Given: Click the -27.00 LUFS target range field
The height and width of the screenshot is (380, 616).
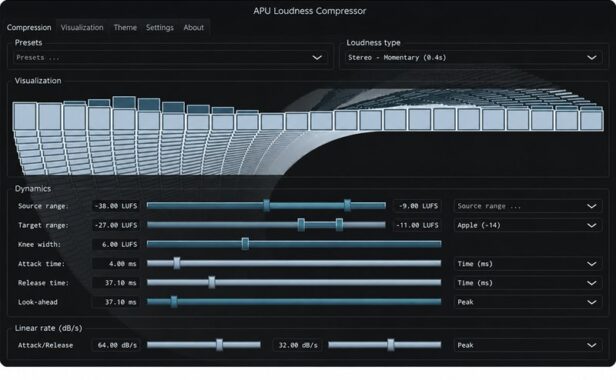Looking at the screenshot, I should pyautogui.click(x=116, y=225).
